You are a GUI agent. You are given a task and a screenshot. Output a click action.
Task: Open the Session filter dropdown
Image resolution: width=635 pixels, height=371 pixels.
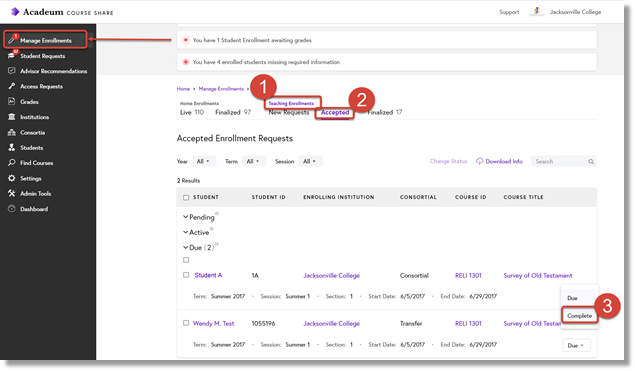coord(310,161)
